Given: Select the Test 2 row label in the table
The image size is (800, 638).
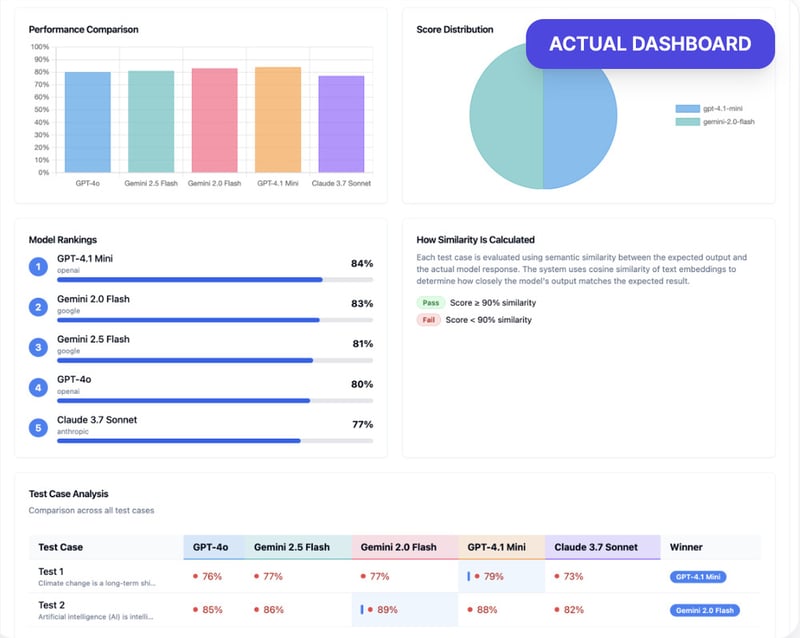Looking at the screenshot, I should (x=51, y=605).
